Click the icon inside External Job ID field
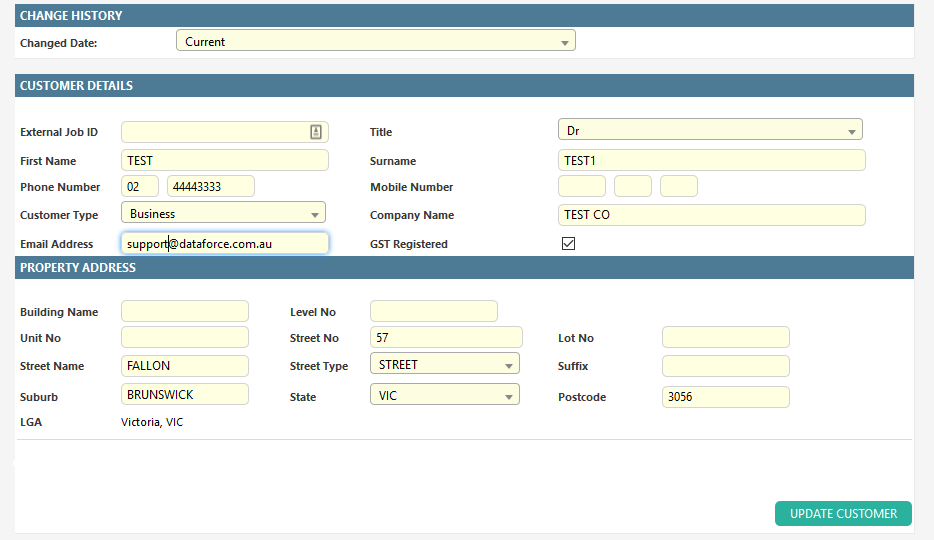 (x=315, y=132)
